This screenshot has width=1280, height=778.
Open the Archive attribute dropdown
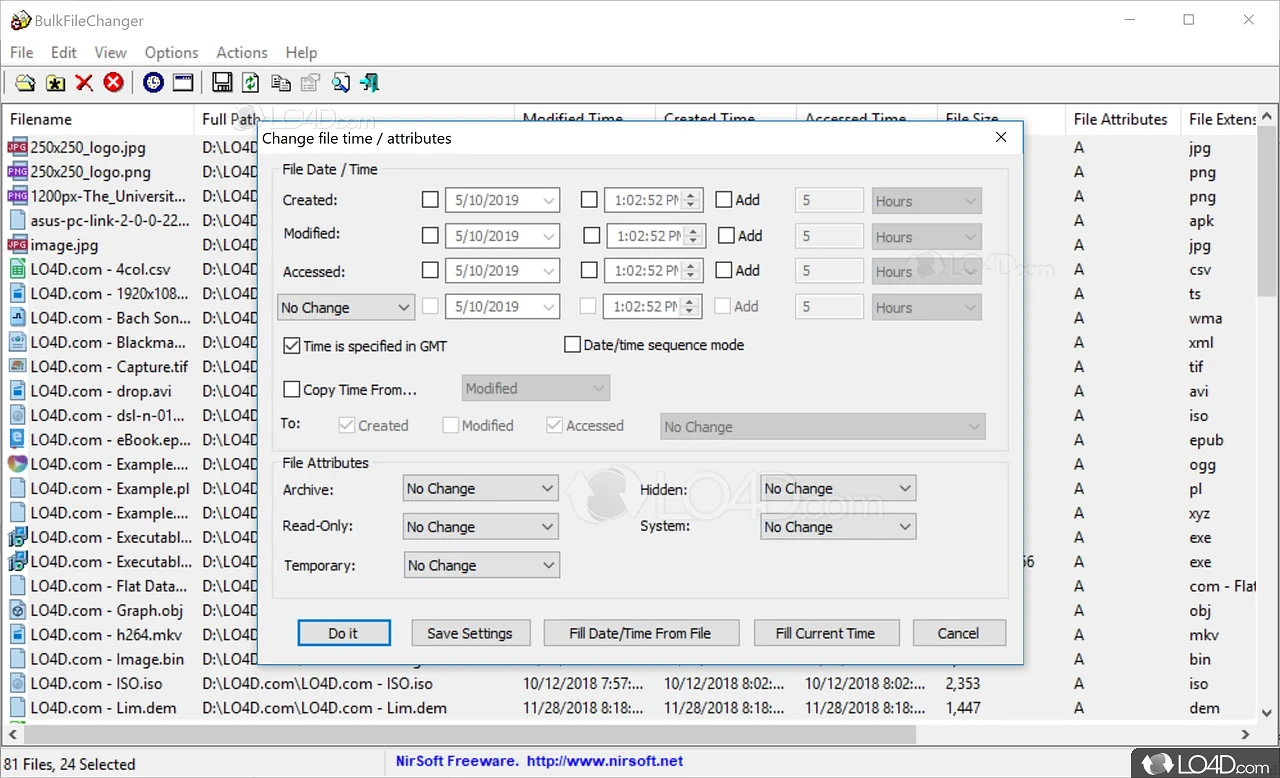[x=480, y=489]
